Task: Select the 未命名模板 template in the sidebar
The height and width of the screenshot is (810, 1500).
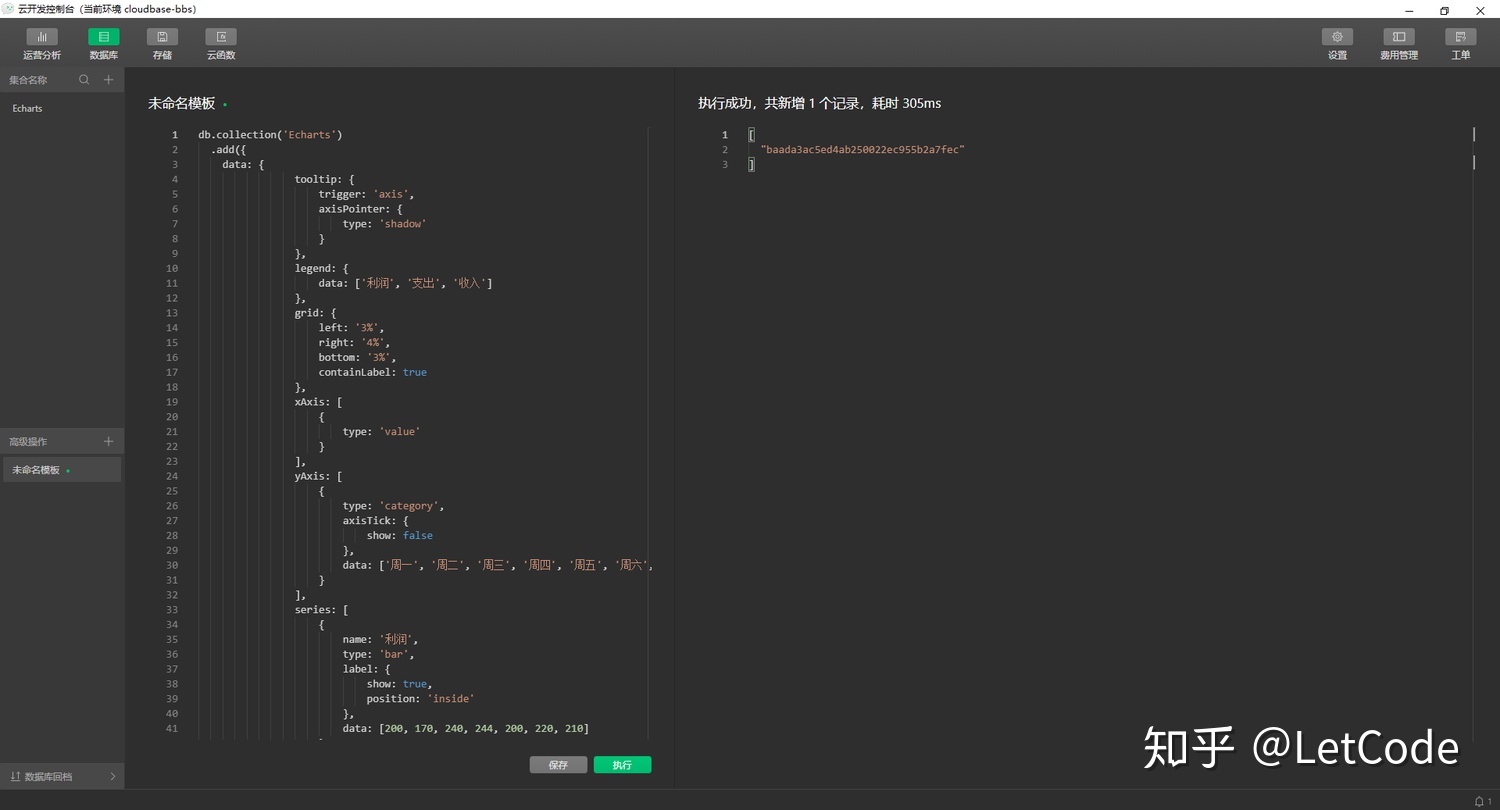Action: pyautogui.click(x=62, y=470)
